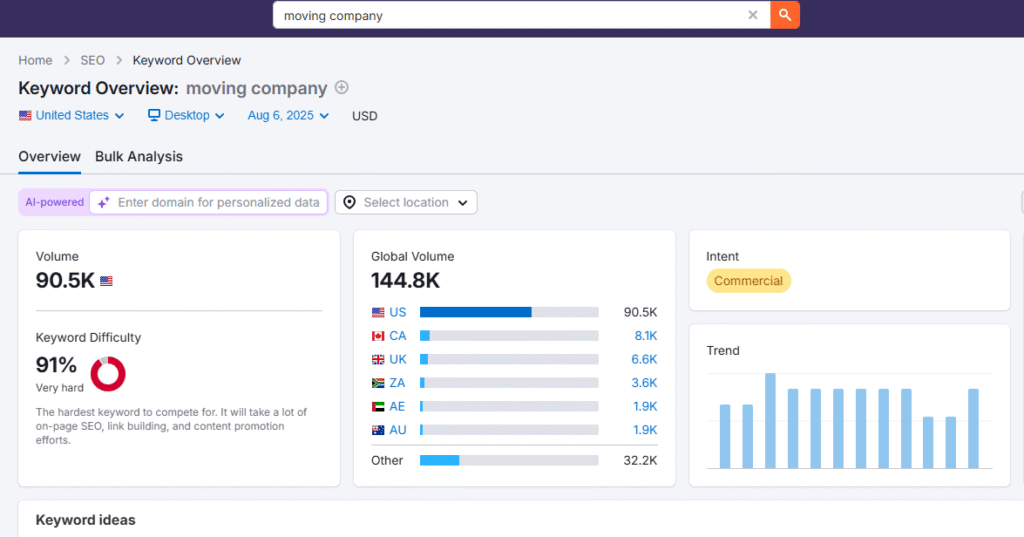
Task: Click the plus icon beside moving company
Action: tap(342, 88)
